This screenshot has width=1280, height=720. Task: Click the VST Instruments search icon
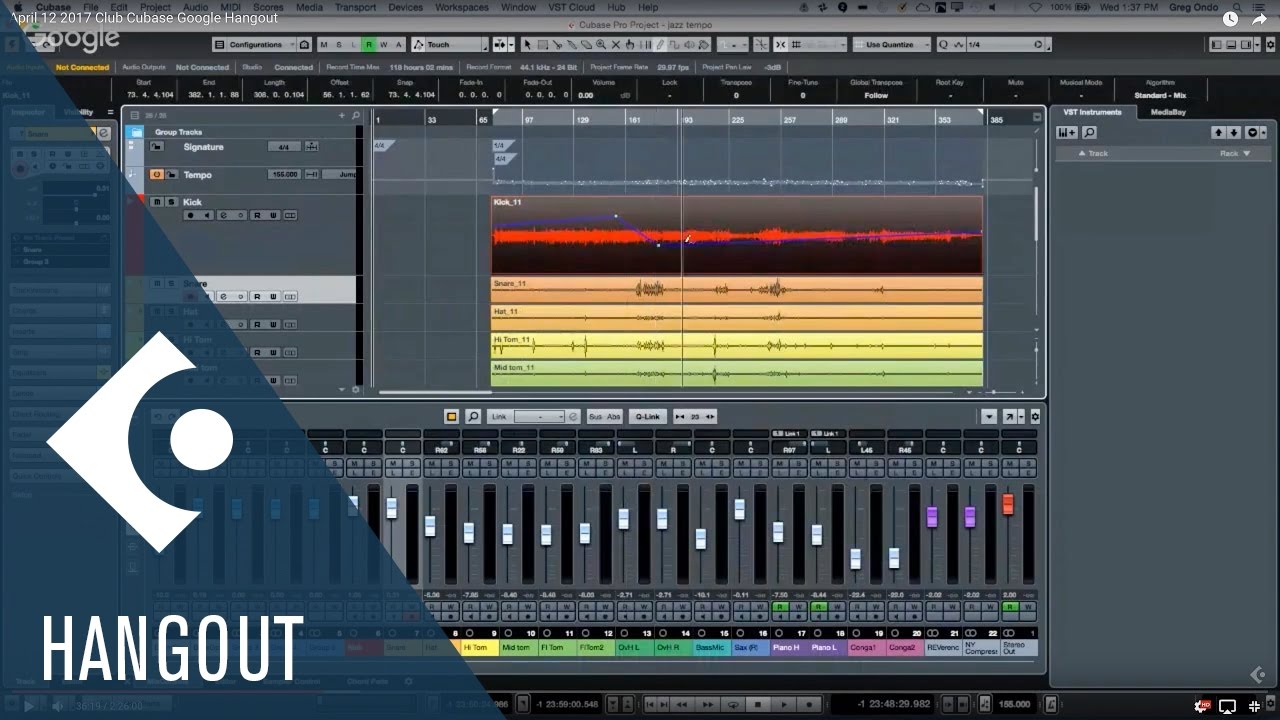(1089, 132)
